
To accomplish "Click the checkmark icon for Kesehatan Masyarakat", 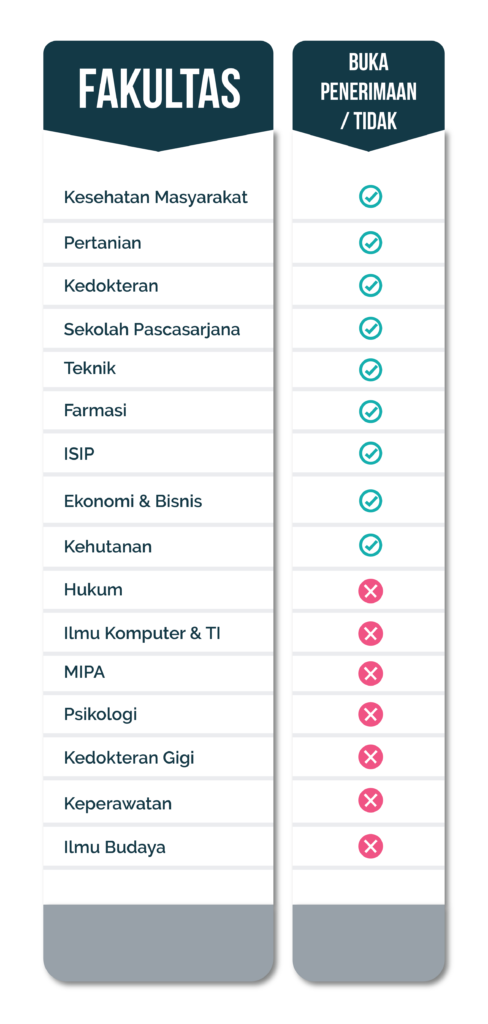I will pos(370,197).
